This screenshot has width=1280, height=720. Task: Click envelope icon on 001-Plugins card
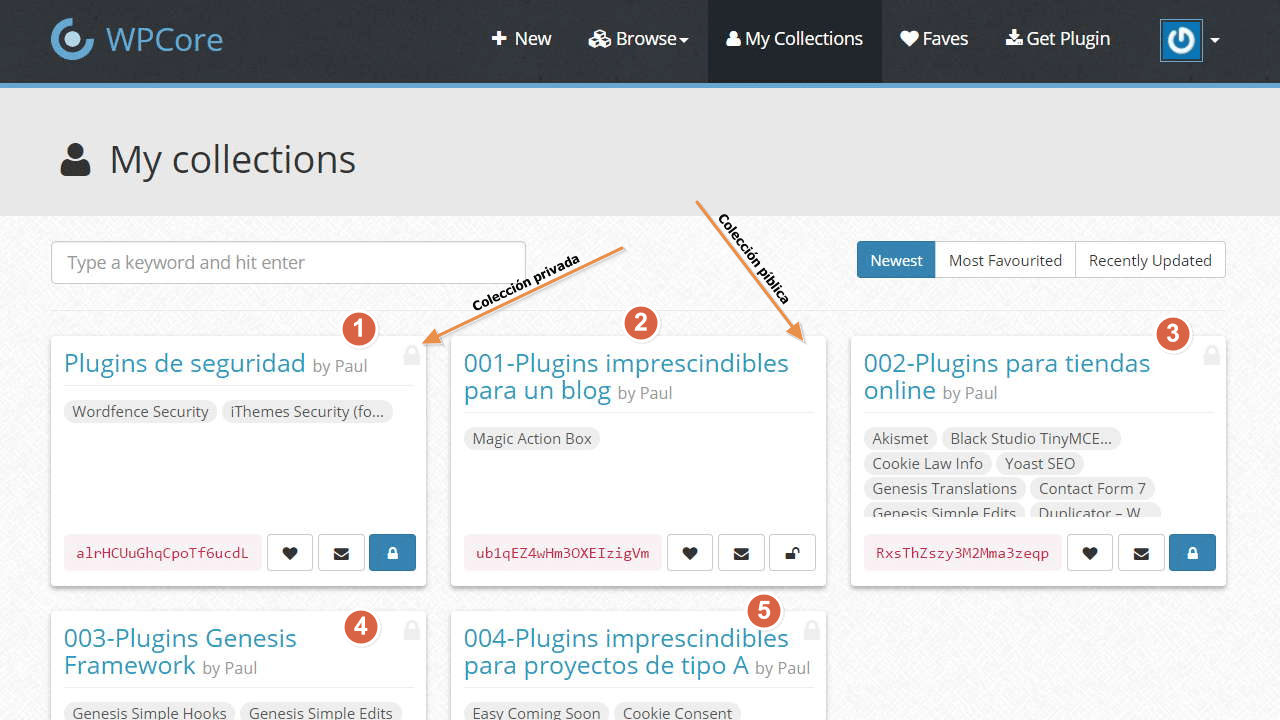(741, 553)
